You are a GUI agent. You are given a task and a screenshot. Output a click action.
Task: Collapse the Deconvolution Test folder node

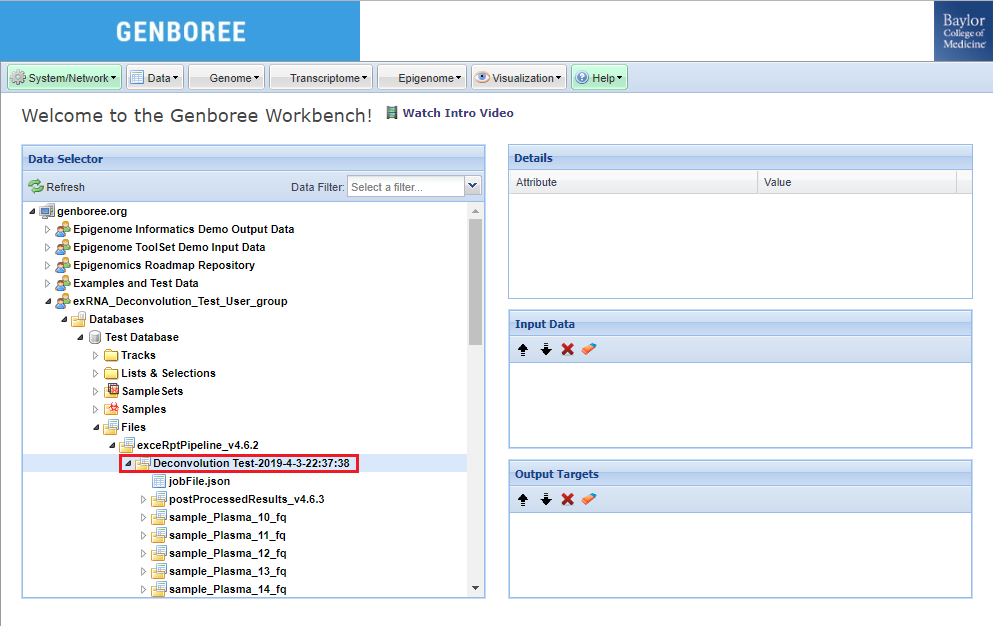pyautogui.click(x=127, y=464)
